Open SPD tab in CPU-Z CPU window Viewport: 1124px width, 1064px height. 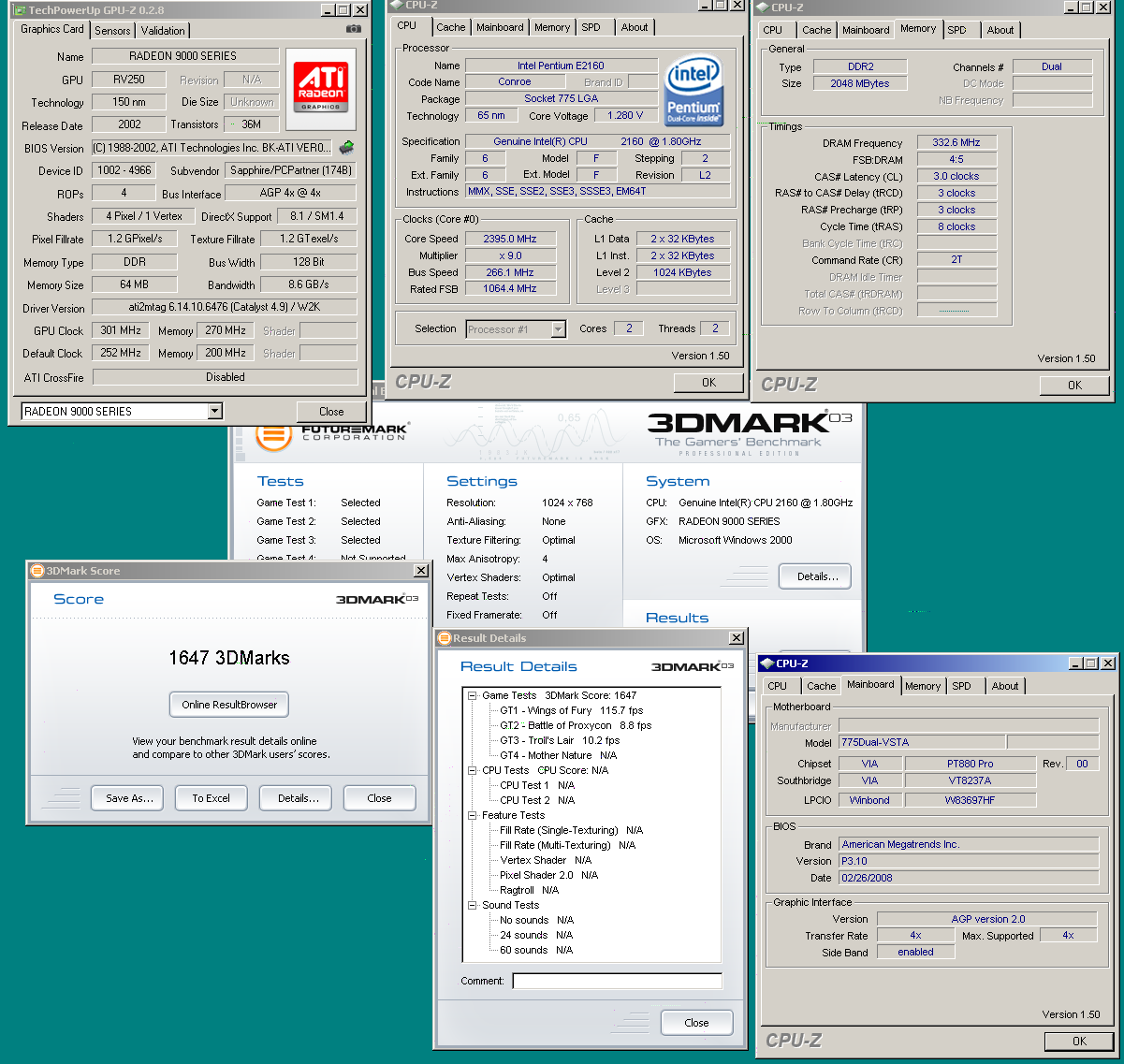click(x=591, y=27)
